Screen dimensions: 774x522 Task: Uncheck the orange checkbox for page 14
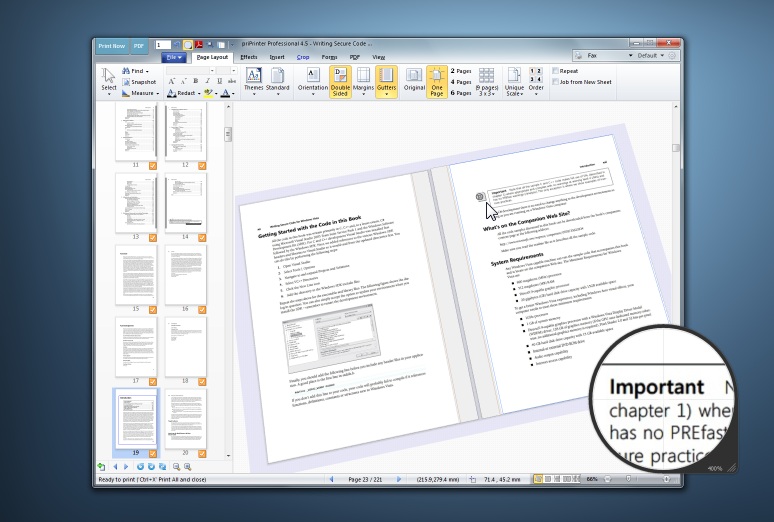[202, 238]
